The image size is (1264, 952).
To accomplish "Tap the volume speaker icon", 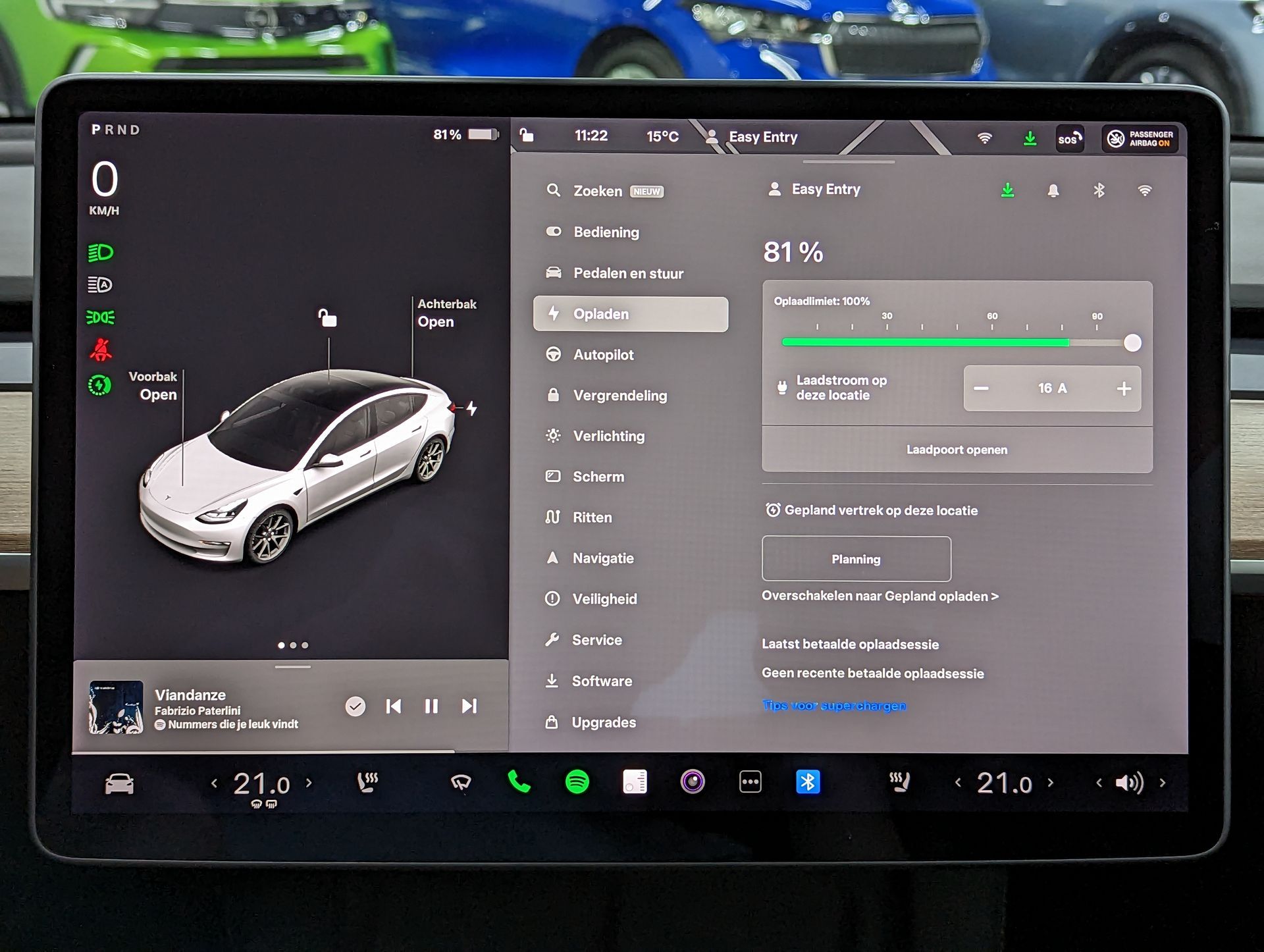I will point(1130,783).
